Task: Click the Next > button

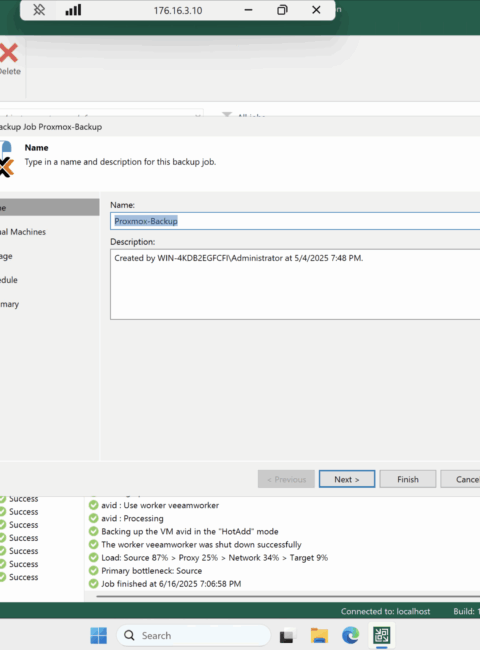Action: 347,479
